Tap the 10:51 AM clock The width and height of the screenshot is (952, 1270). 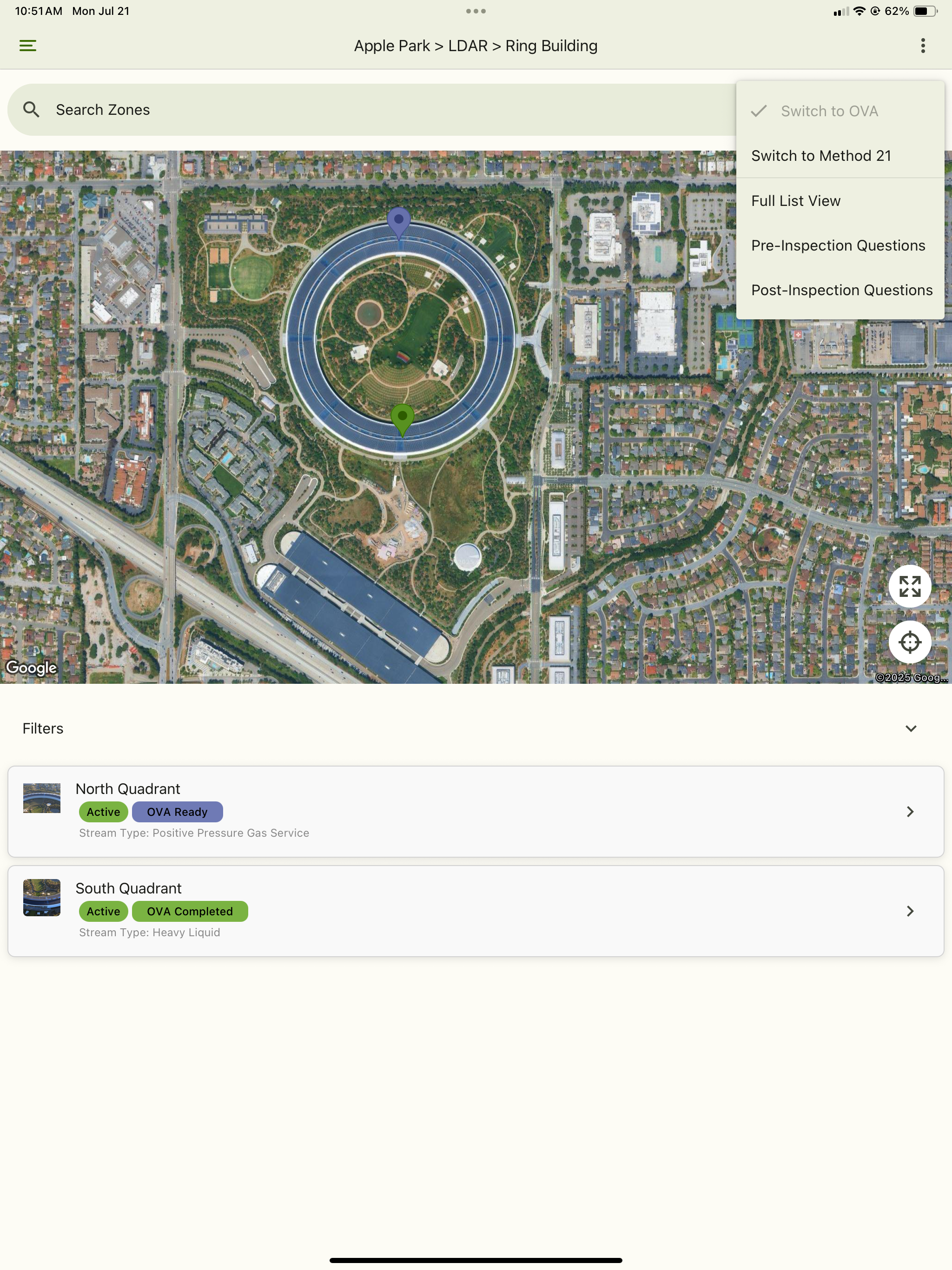tap(39, 11)
